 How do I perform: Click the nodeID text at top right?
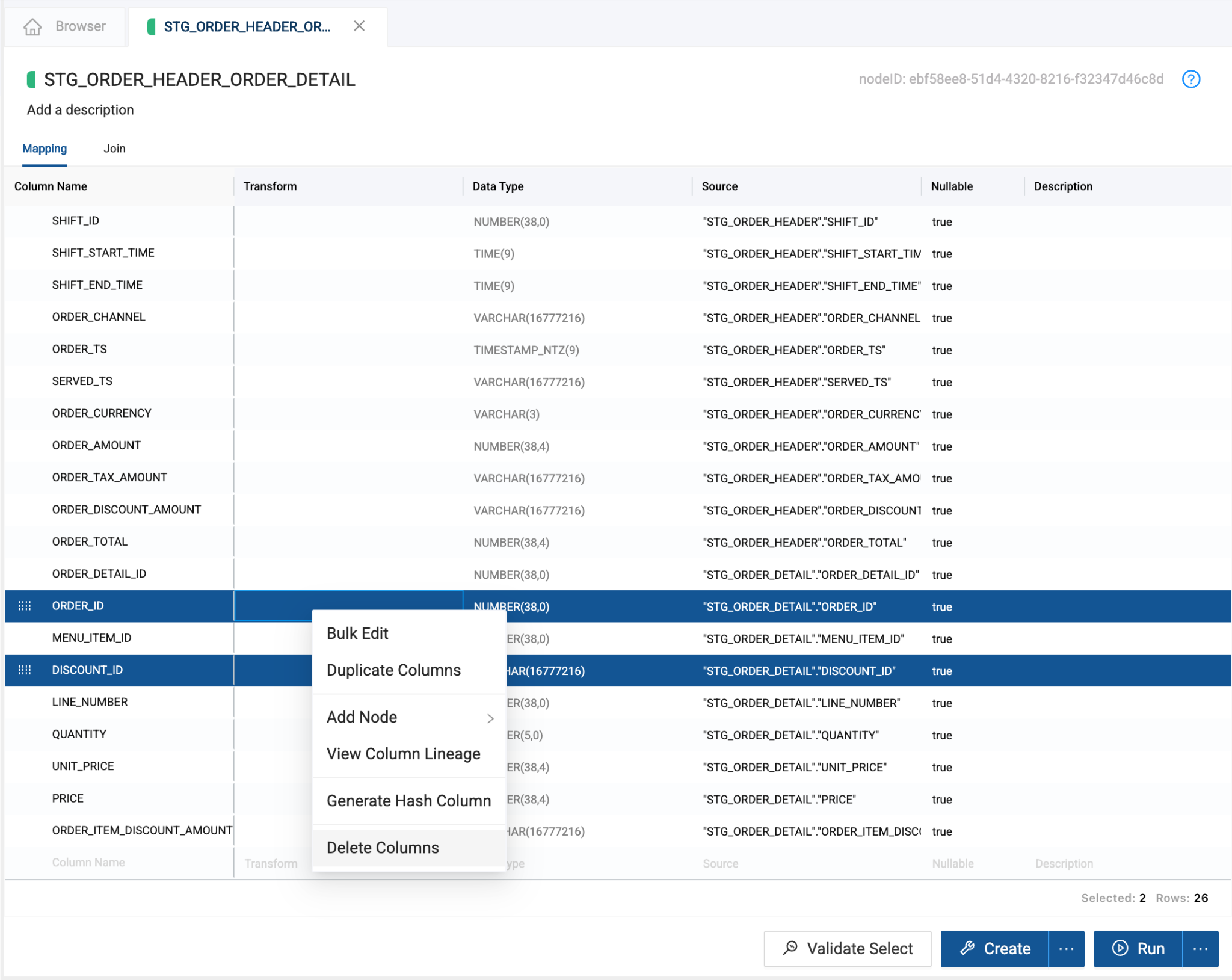click(x=1011, y=79)
